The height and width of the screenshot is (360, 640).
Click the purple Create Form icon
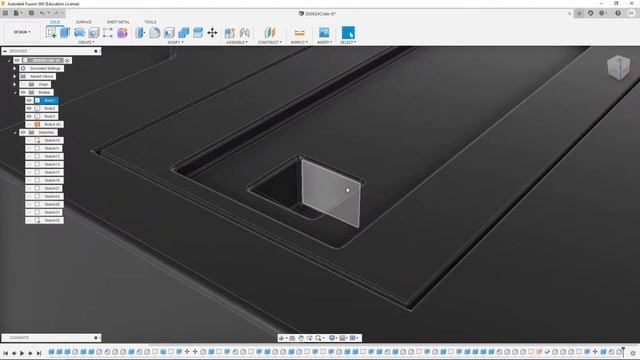click(x=122, y=33)
